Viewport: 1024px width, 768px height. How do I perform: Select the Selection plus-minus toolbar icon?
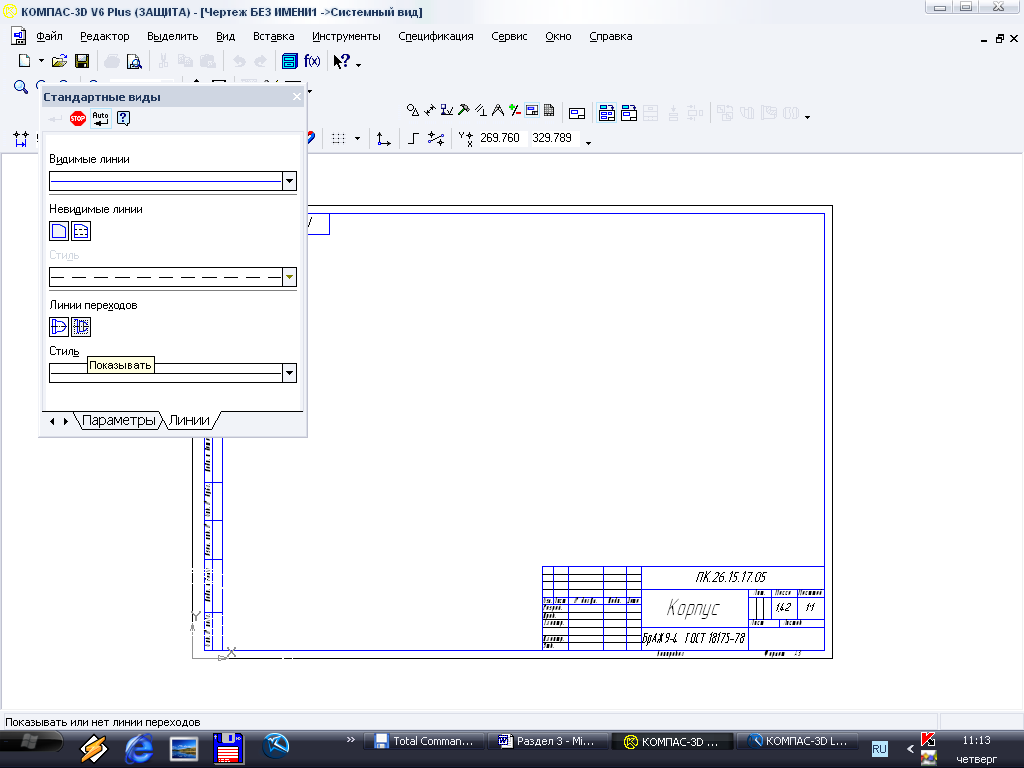tap(515, 110)
